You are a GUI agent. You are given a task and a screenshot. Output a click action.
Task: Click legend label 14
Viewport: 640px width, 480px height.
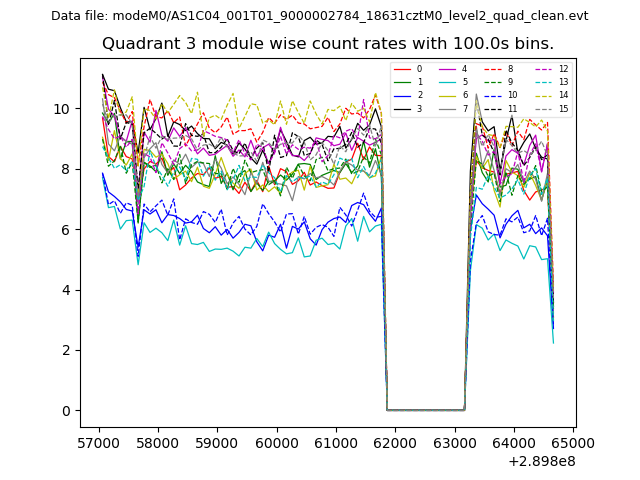click(x=563, y=95)
